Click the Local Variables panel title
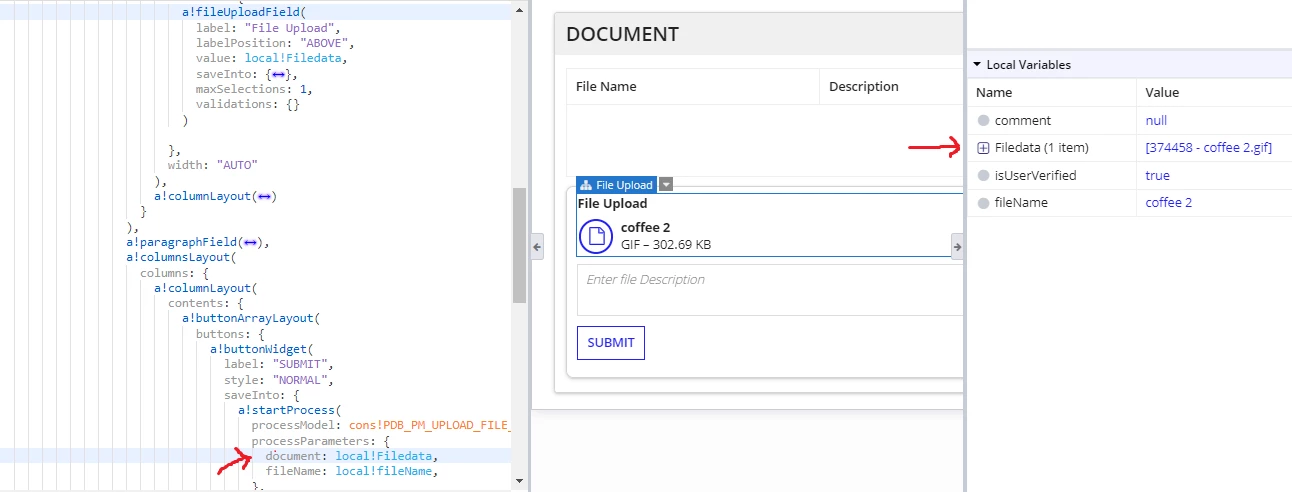1292x492 pixels. click(1028, 64)
